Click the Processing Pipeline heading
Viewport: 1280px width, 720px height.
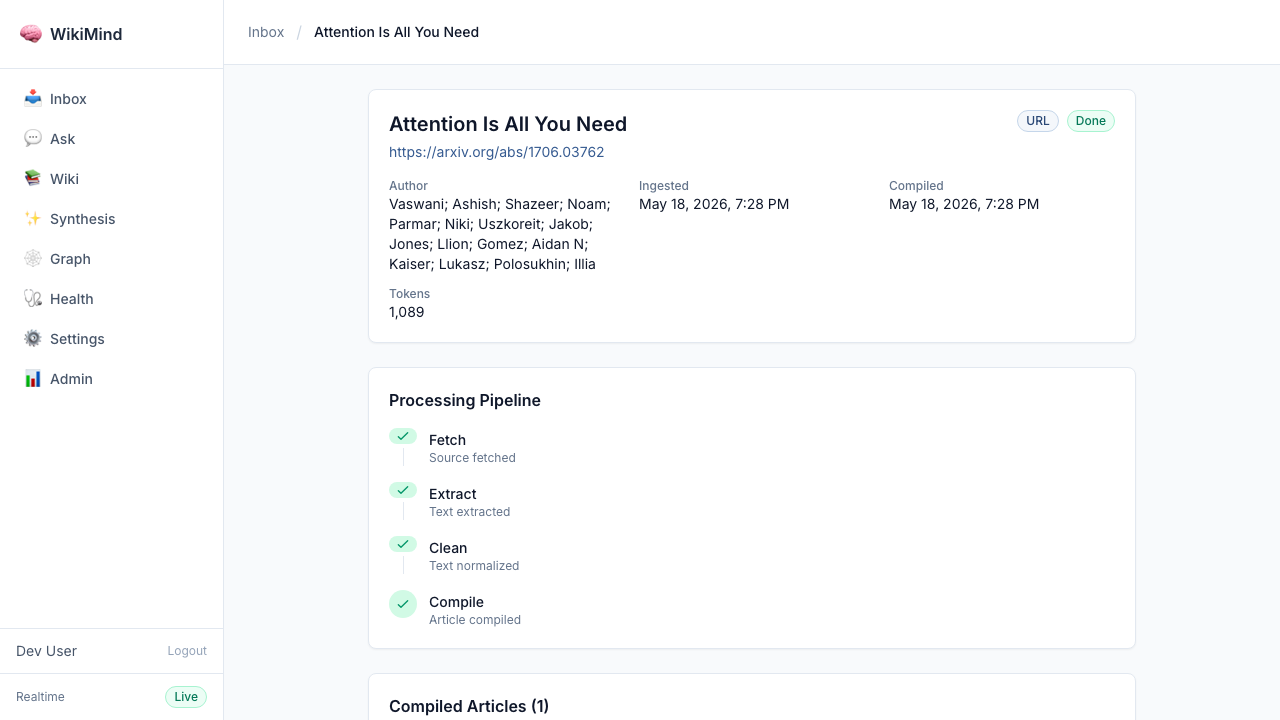click(x=465, y=400)
